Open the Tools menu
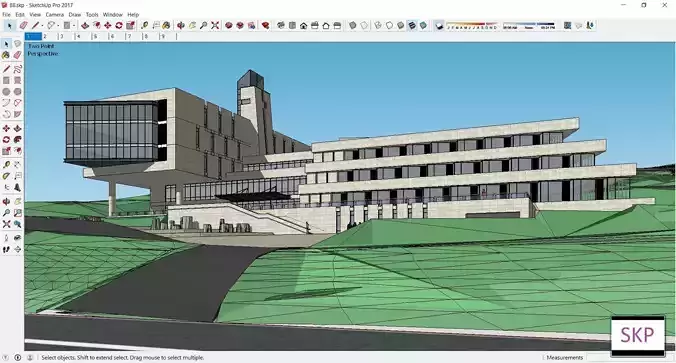 (x=92, y=14)
